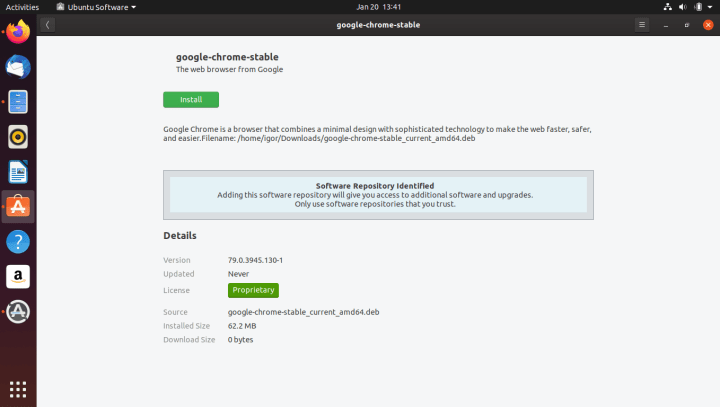This screenshot has height=407, width=720.
Task: Restore the window using the maximize button
Action: click(687, 25)
